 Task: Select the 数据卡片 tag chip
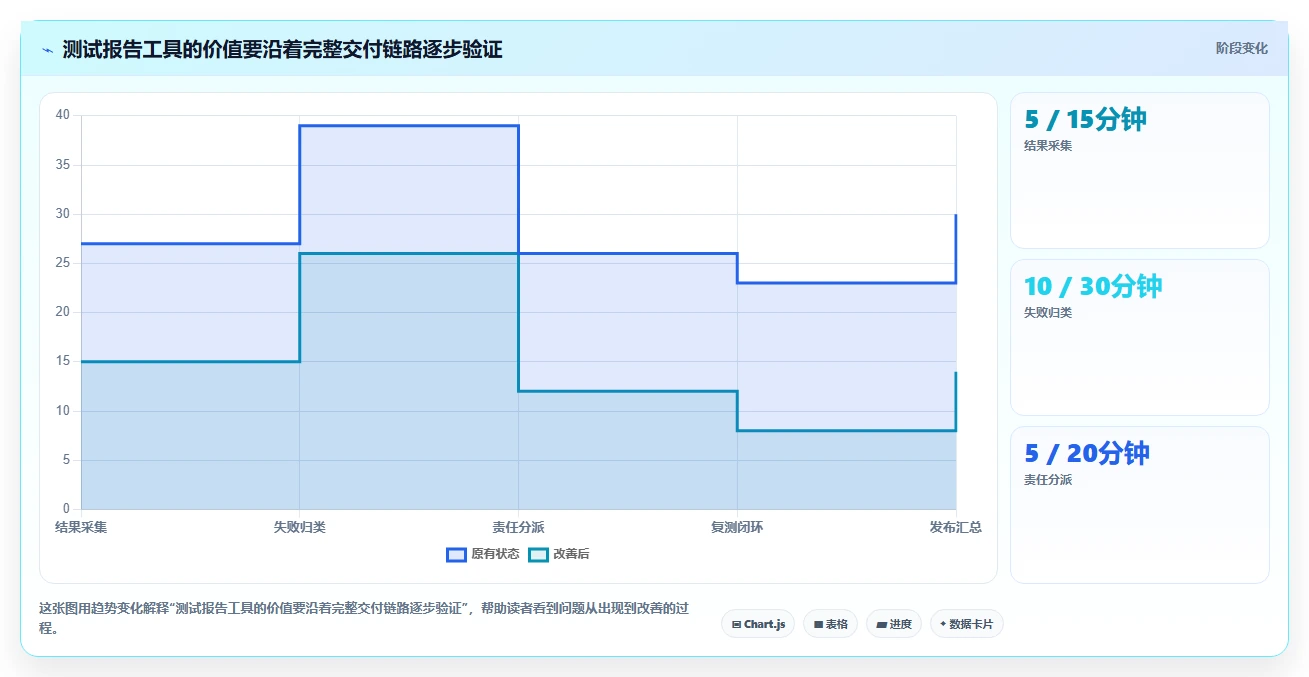click(x=967, y=624)
